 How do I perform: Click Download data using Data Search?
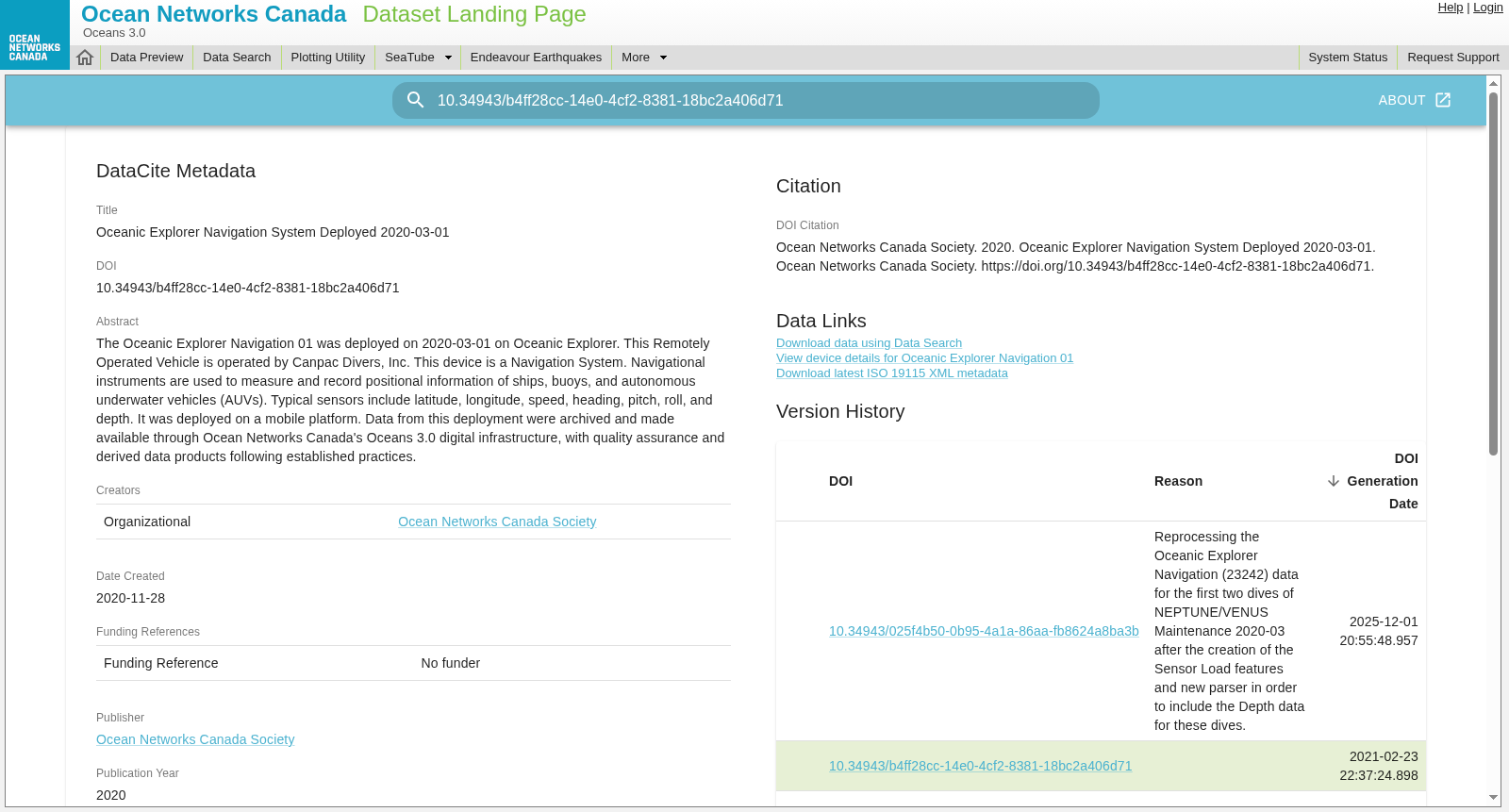click(869, 343)
